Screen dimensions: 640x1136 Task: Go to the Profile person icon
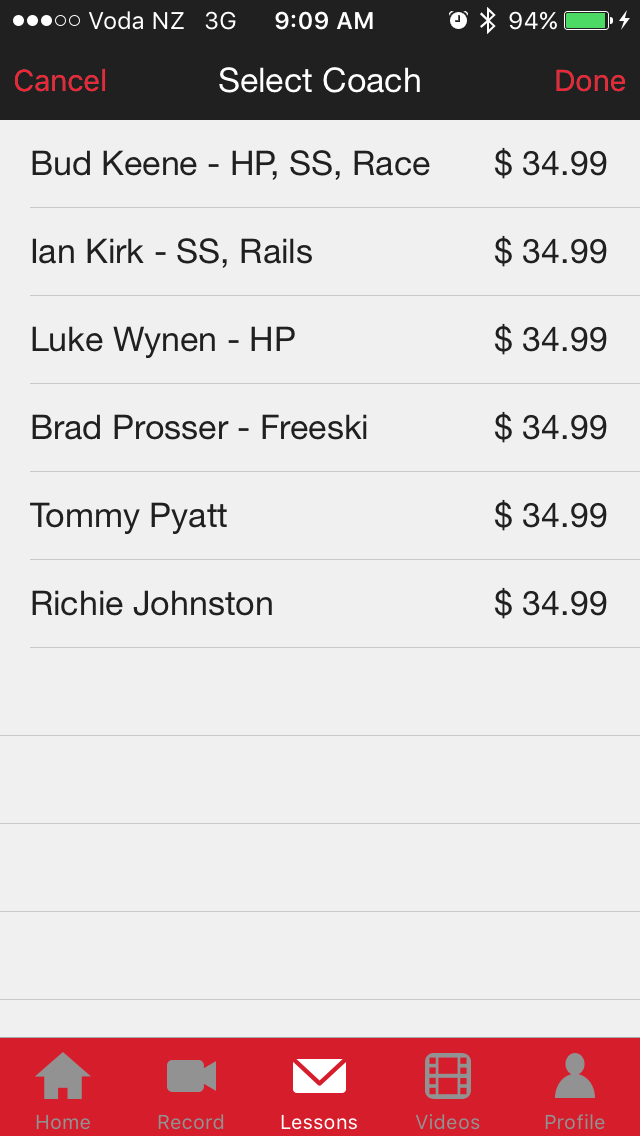coord(575,1077)
